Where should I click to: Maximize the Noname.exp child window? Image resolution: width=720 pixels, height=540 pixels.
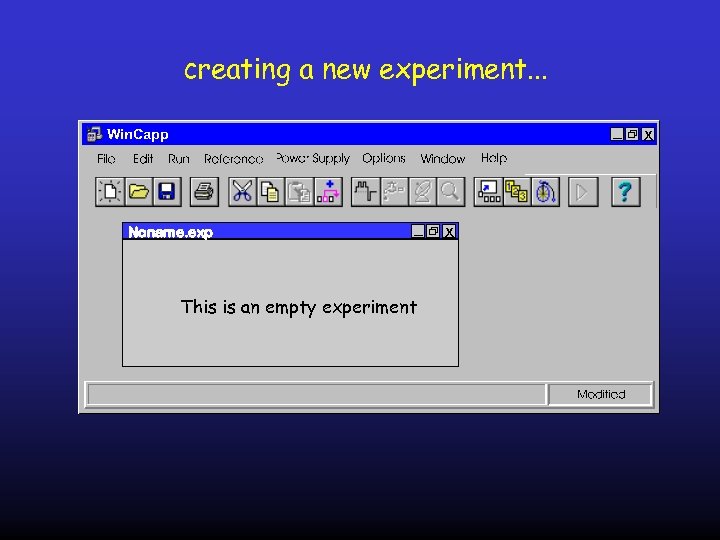[433, 231]
